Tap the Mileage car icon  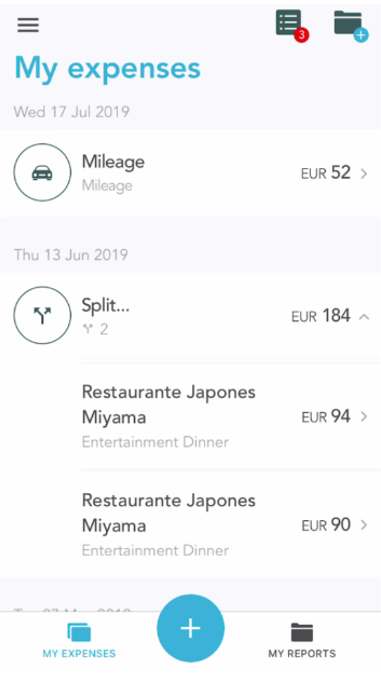click(42, 173)
